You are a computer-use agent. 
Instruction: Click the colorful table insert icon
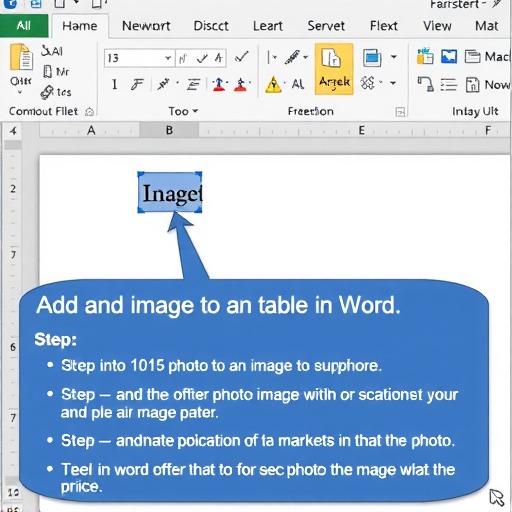425,56
